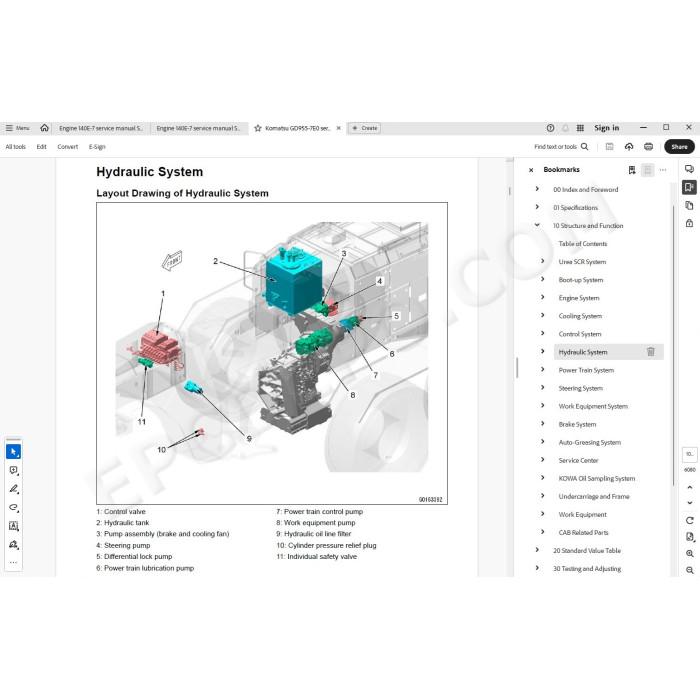Select the arrow selection tool
This screenshot has height=700, width=700.
pos(13,452)
